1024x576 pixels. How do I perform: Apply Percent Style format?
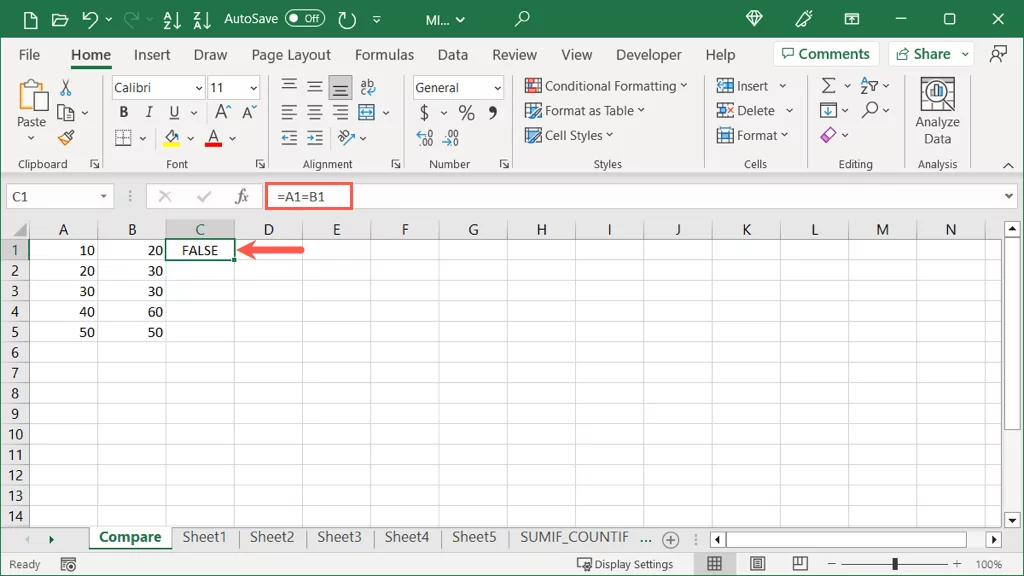(466, 112)
